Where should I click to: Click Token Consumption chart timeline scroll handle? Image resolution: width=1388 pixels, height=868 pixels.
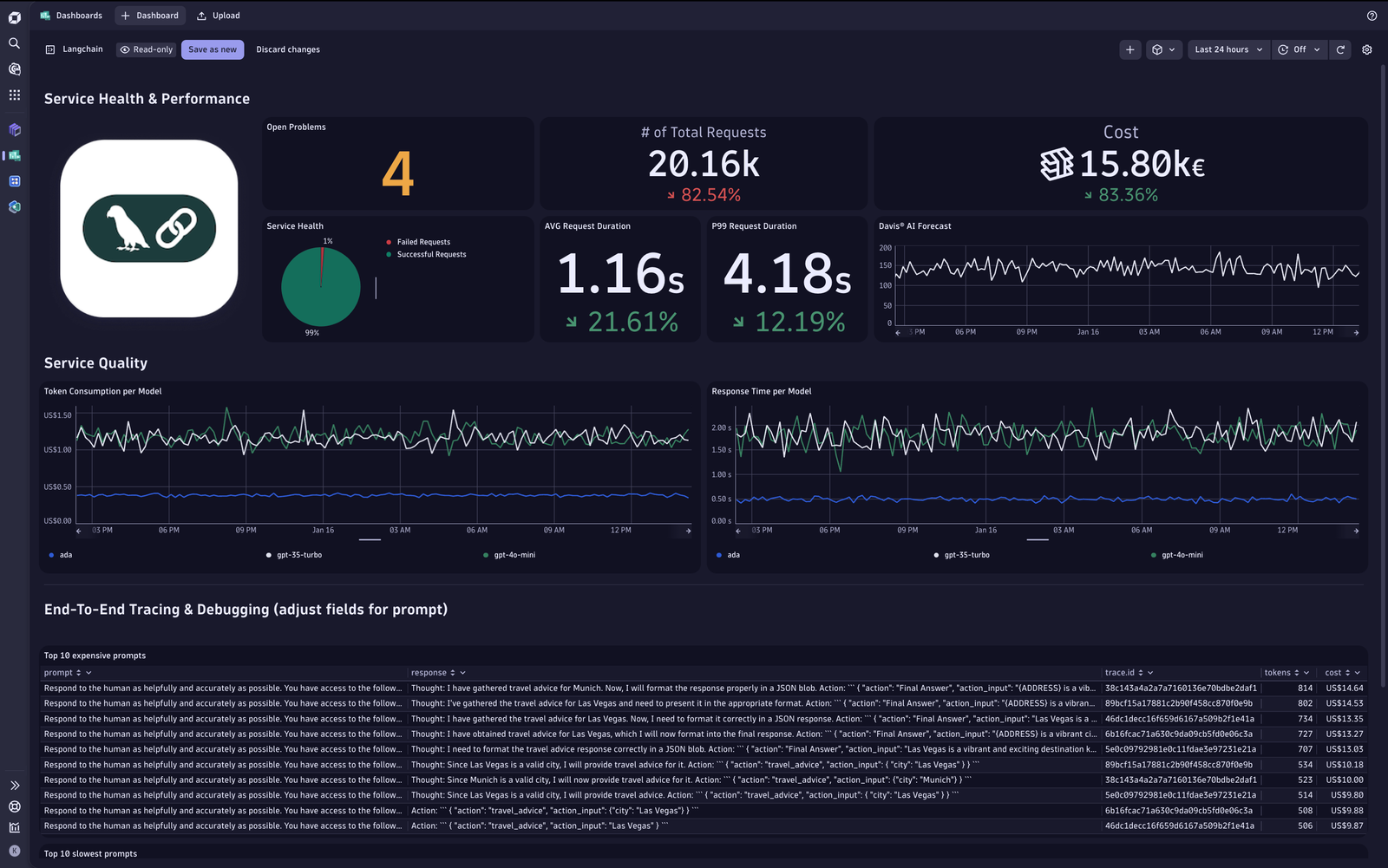click(370, 539)
